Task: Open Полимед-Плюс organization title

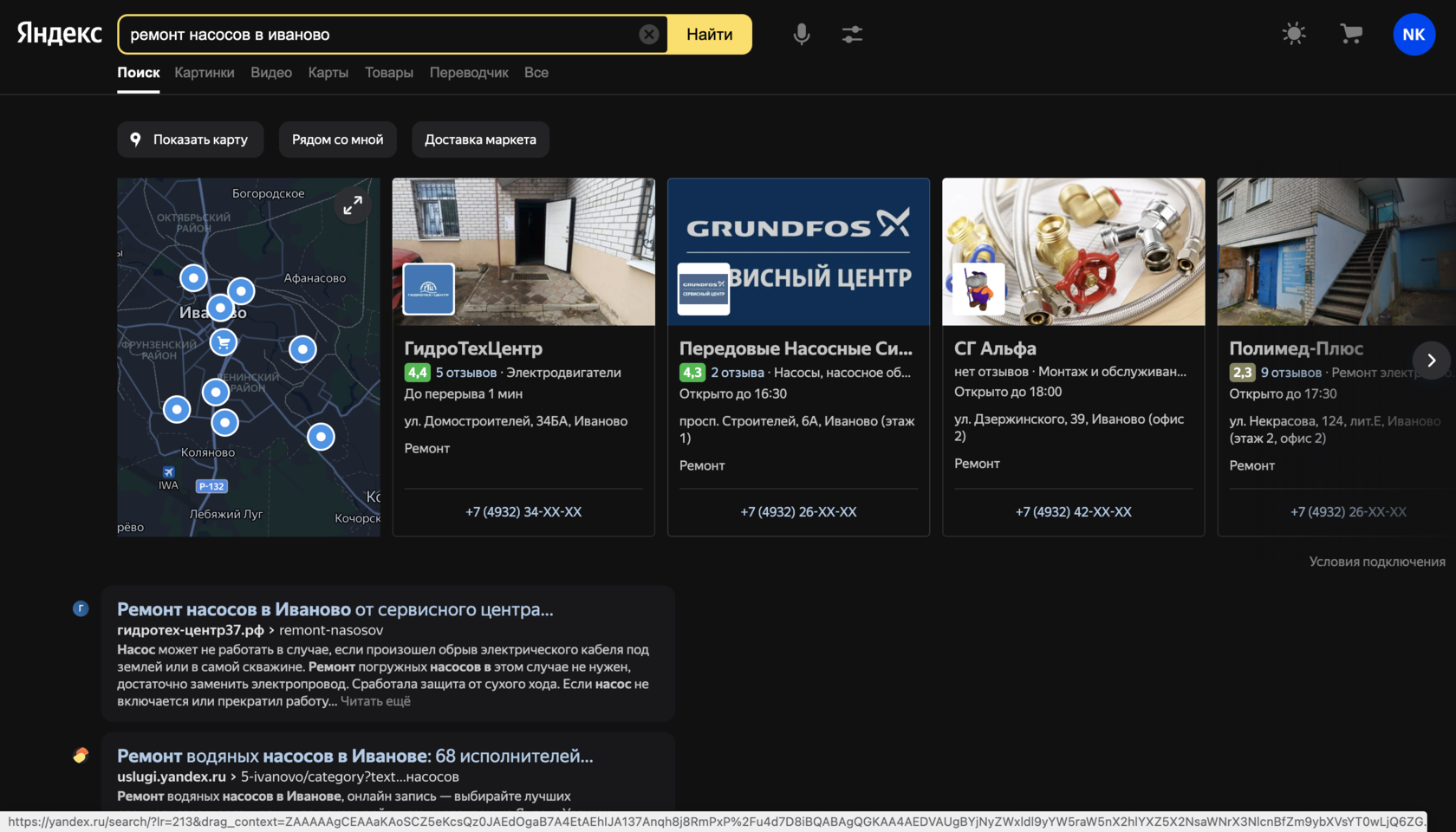Action: [x=1296, y=348]
